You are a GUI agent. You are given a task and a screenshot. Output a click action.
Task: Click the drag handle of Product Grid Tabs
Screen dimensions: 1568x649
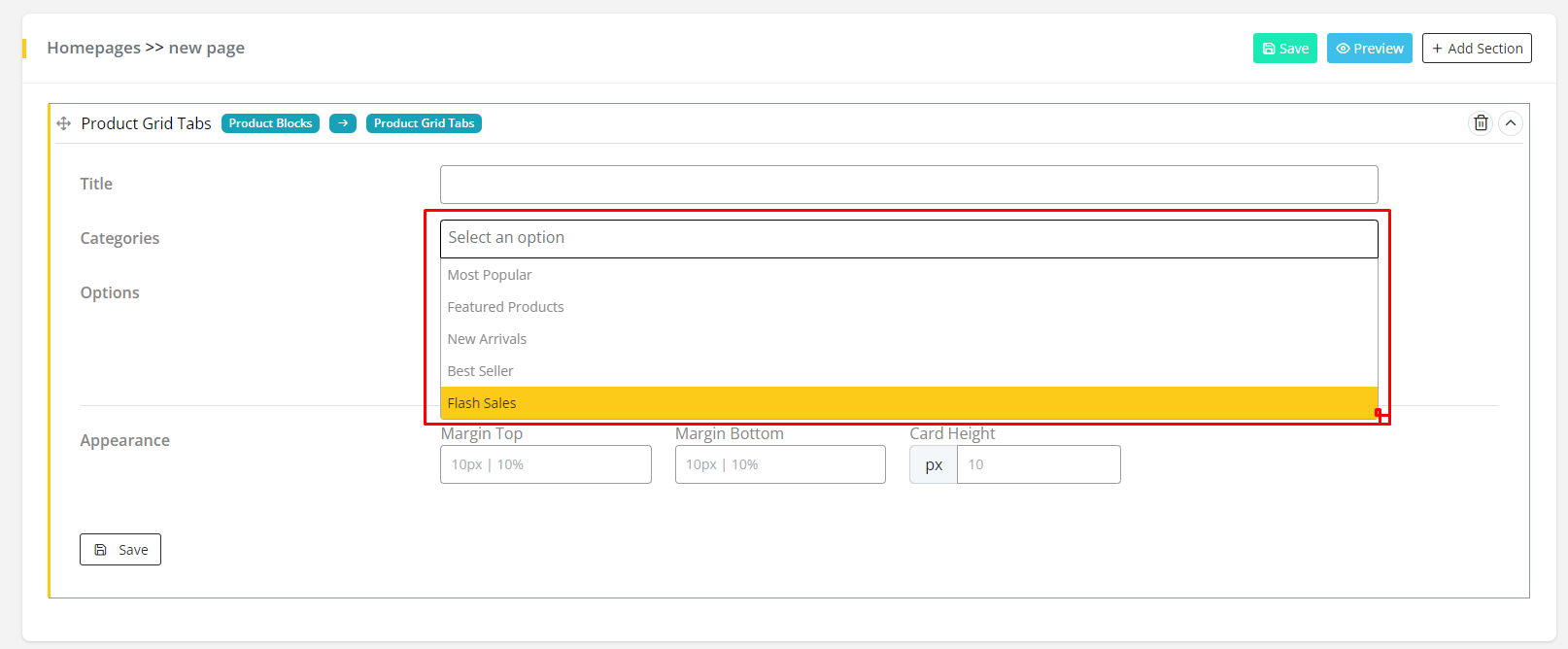click(x=64, y=123)
